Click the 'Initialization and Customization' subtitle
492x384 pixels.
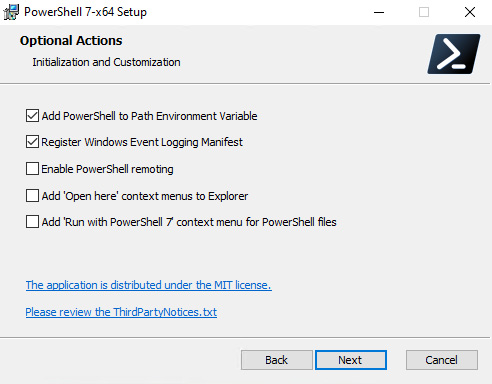(x=106, y=62)
